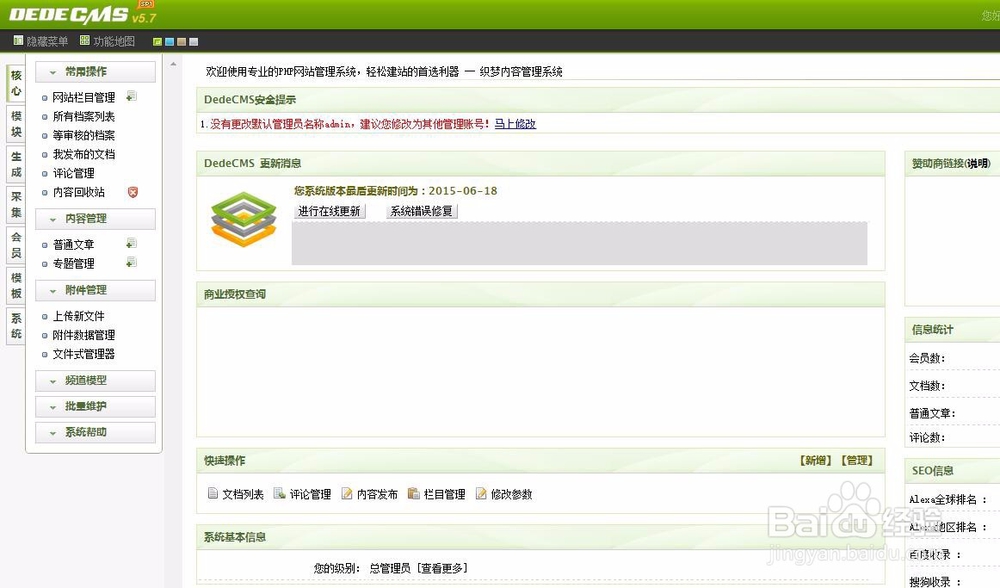Viewport: 1000px width, 588px height.
Task: Open 我发布的文档 in sidebar
Action: 84,154
